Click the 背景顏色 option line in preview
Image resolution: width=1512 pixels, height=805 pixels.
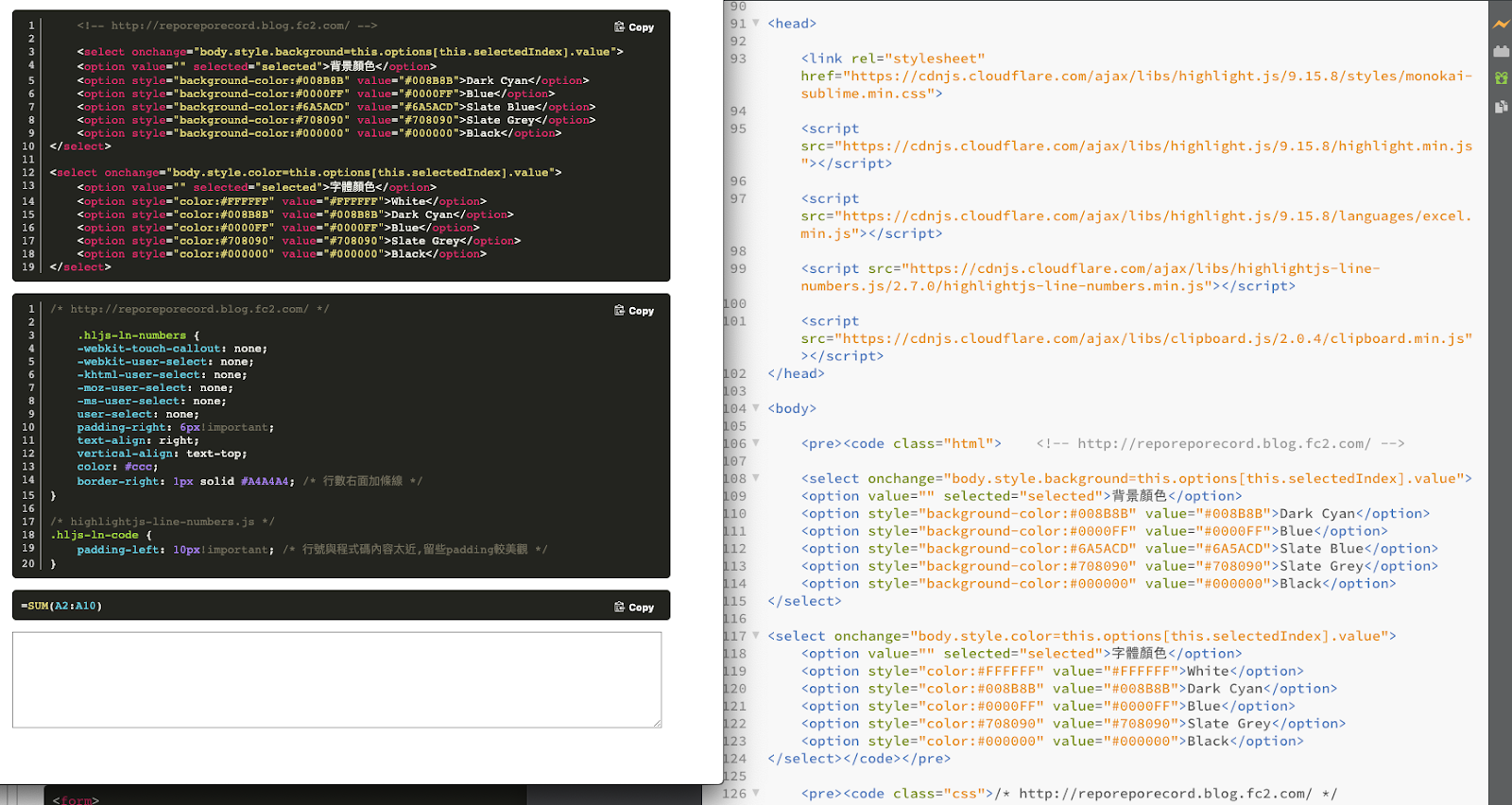click(x=256, y=66)
